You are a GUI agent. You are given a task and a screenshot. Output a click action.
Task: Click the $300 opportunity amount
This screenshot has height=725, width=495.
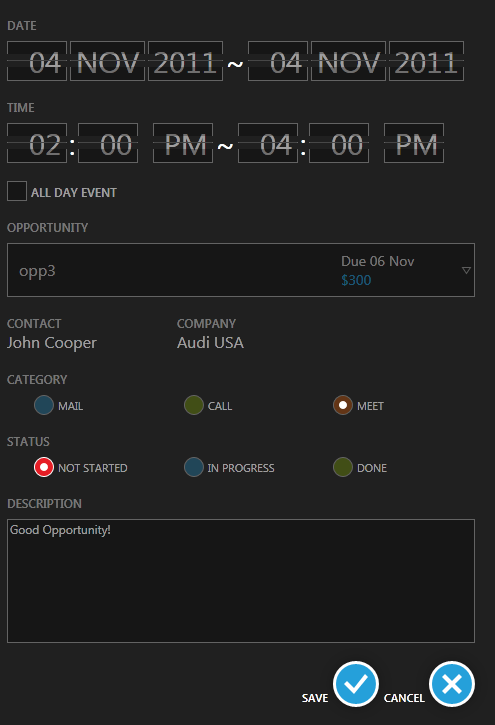[x=356, y=280]
